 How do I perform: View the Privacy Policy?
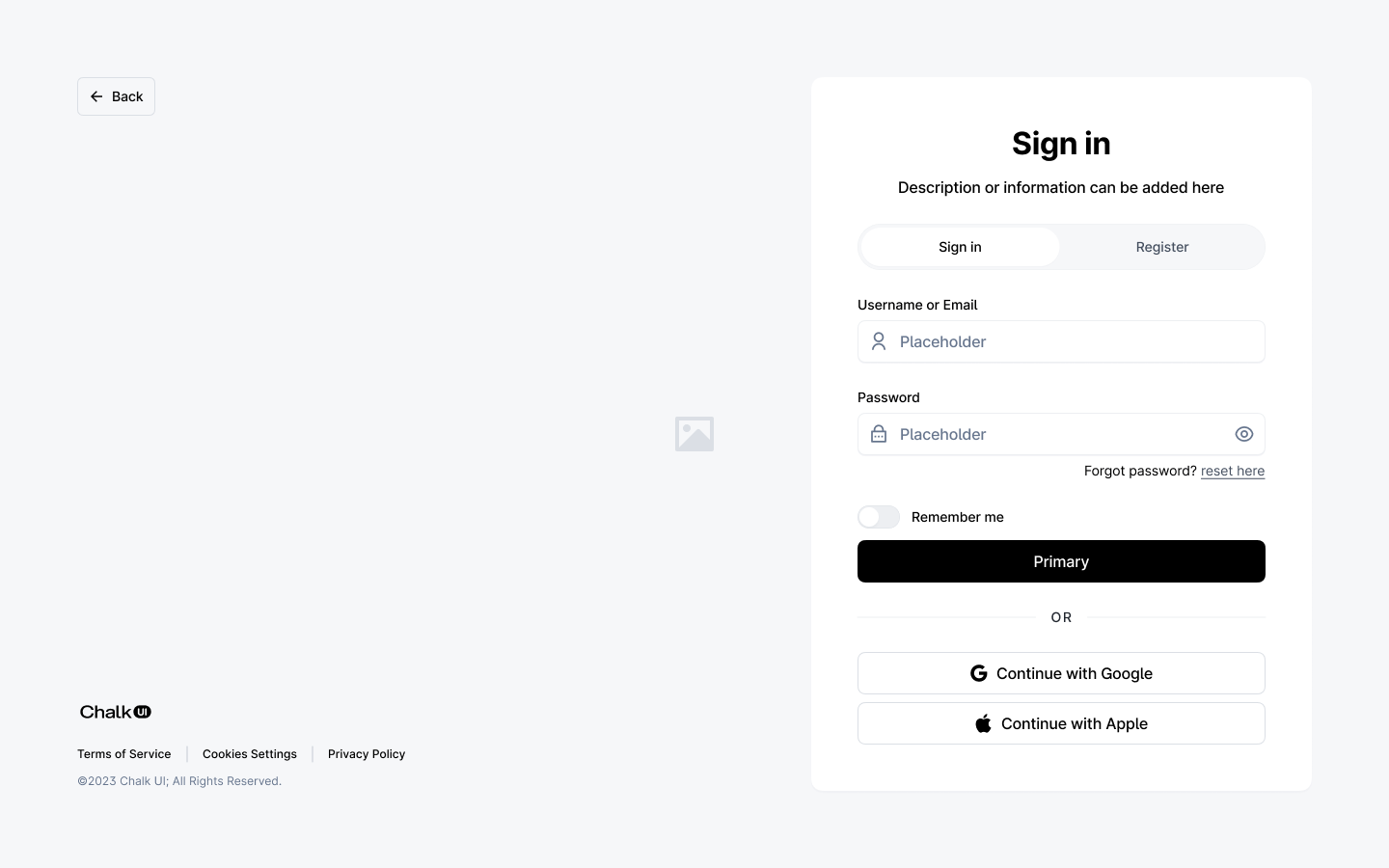pos(367,754)
